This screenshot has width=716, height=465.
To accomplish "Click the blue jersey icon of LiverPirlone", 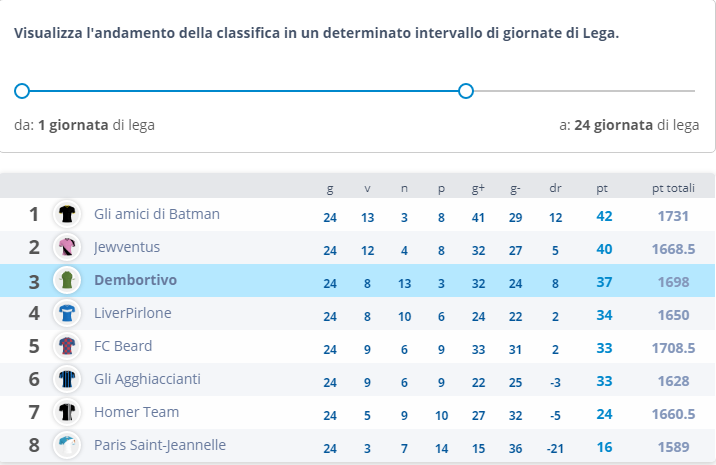I will [67, 313].
